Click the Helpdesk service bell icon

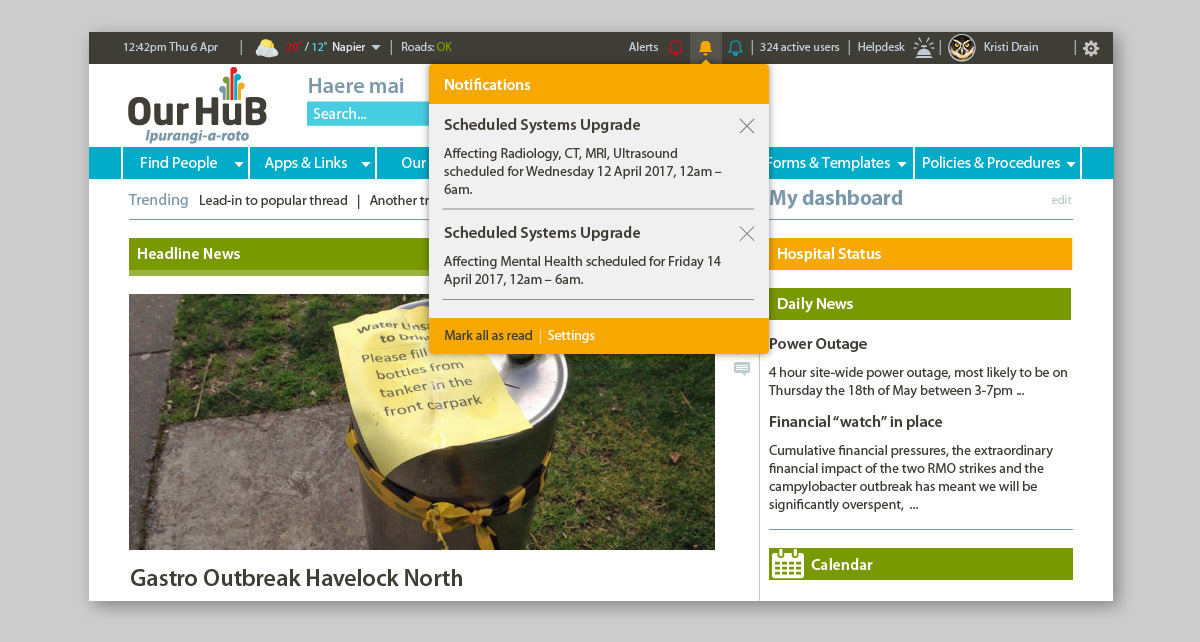[924, 47]
